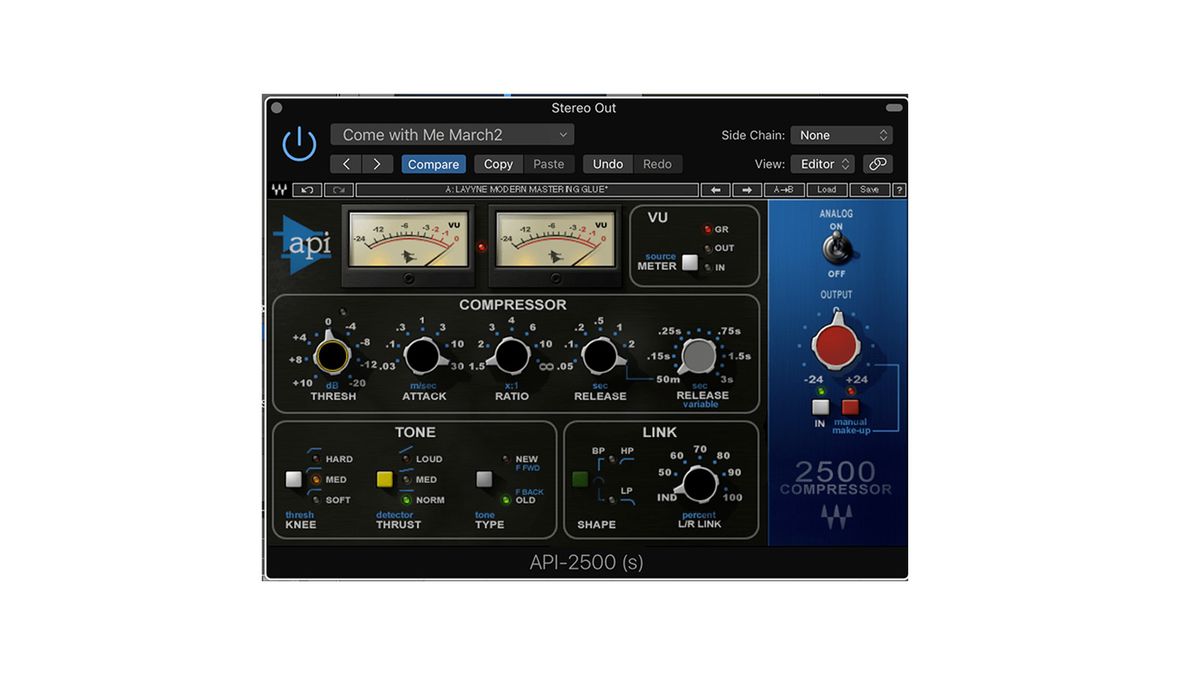Open the View Editor dropdown
Screen dimensions: 1200x675
click(823, 164)
